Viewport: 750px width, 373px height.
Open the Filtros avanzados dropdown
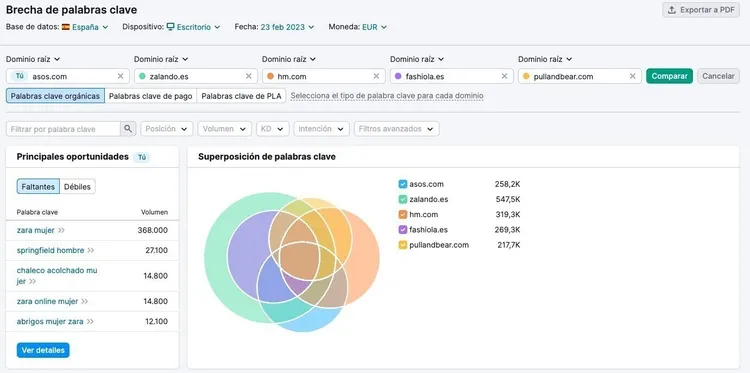pos(397,129)
